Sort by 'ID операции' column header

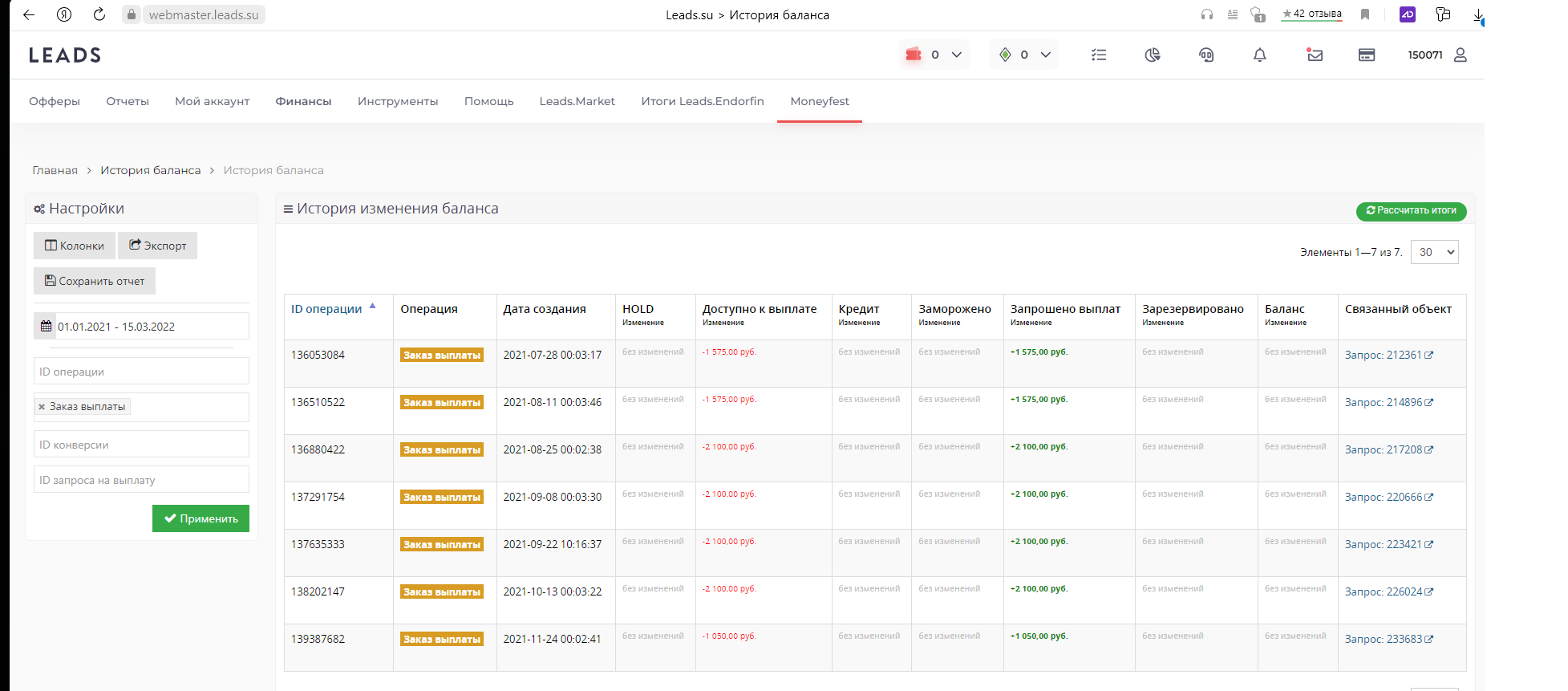pyautogui.click(x=326, y=309)
